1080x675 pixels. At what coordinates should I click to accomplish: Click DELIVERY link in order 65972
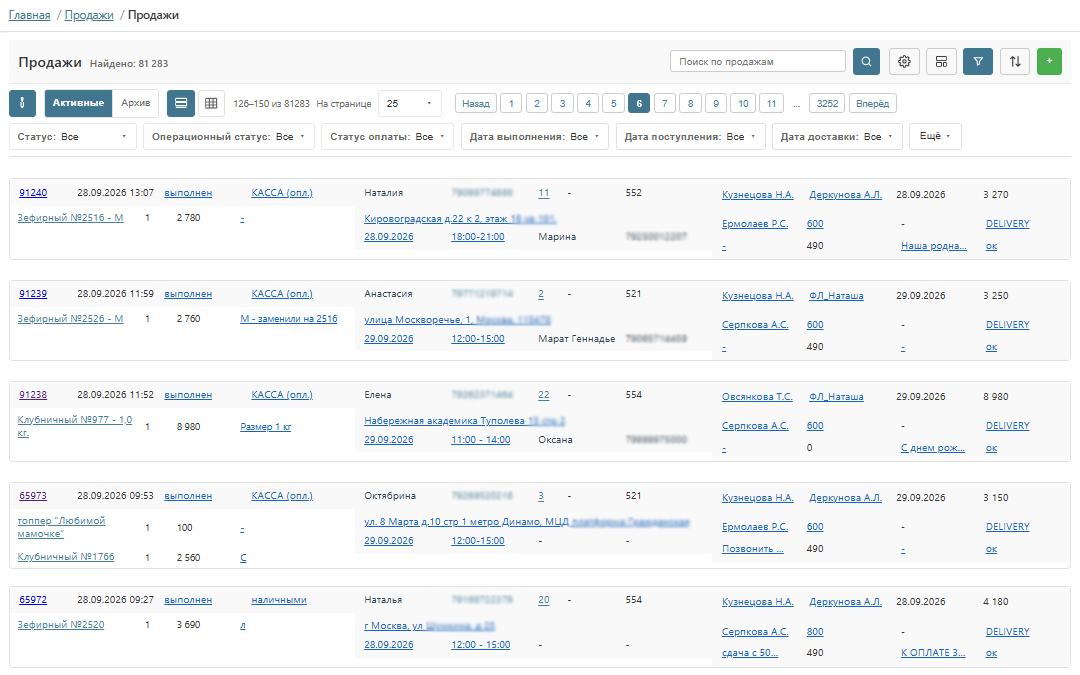(1008, 632)
